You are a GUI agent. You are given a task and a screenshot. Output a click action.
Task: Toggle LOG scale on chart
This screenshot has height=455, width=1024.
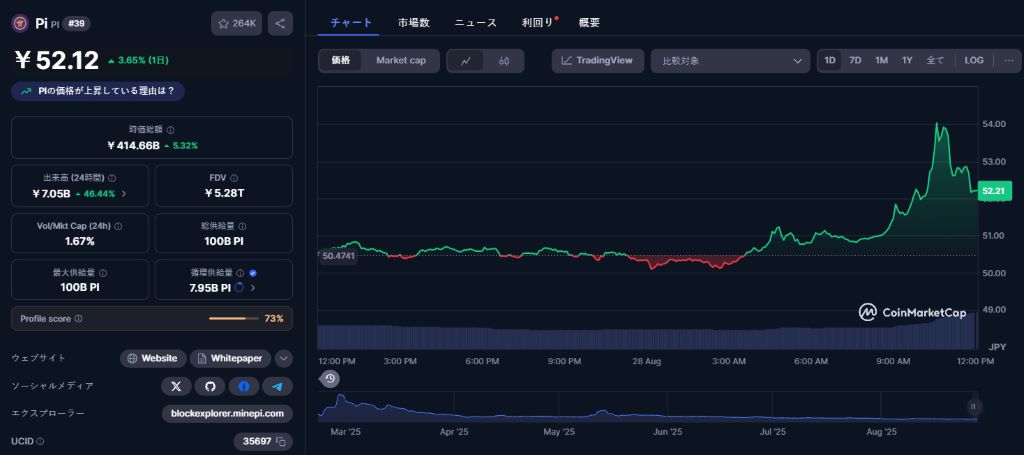coord(974,61)
